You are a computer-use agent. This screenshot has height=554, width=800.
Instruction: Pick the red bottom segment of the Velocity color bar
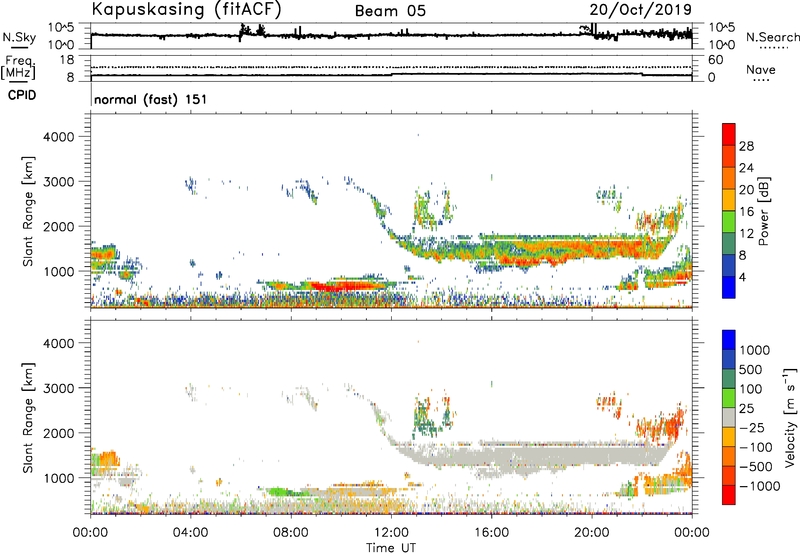[x=729, y=495]
